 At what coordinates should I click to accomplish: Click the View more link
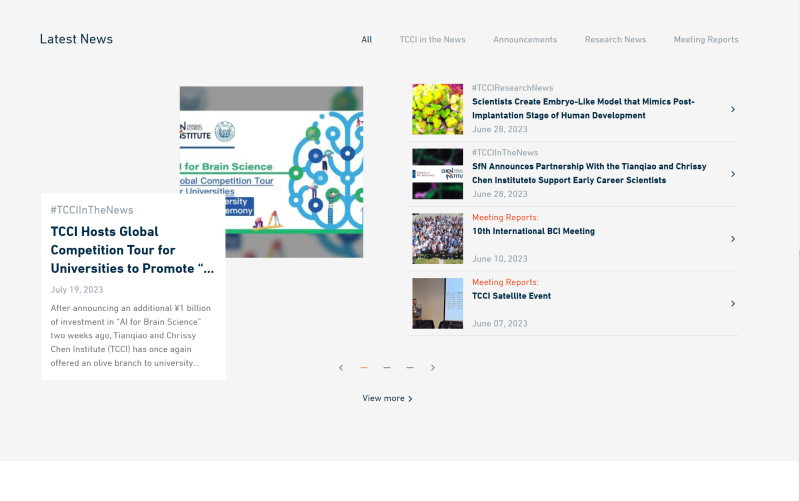tap(387, 398)
